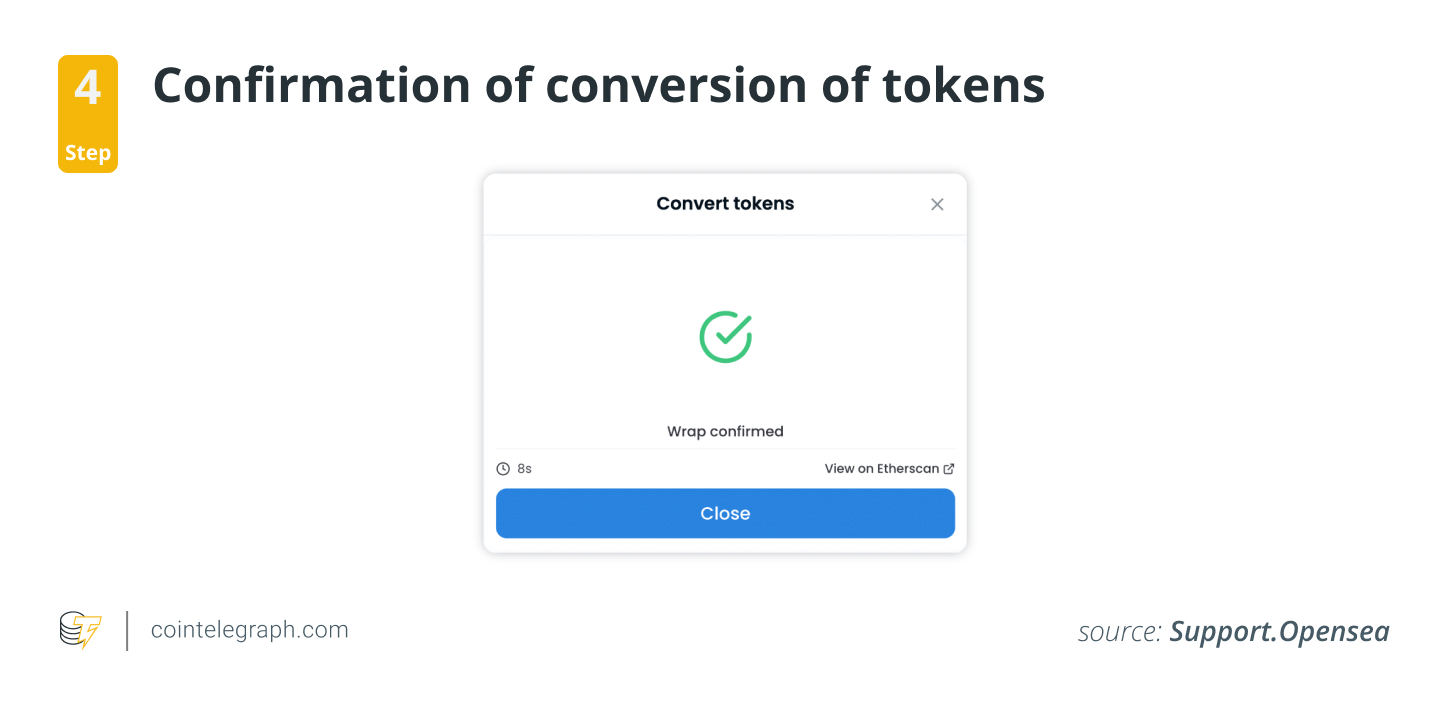Screen dimensions: 1450x711
Task: Select the circular check icon in the dialog
Action: pos(725,336)
